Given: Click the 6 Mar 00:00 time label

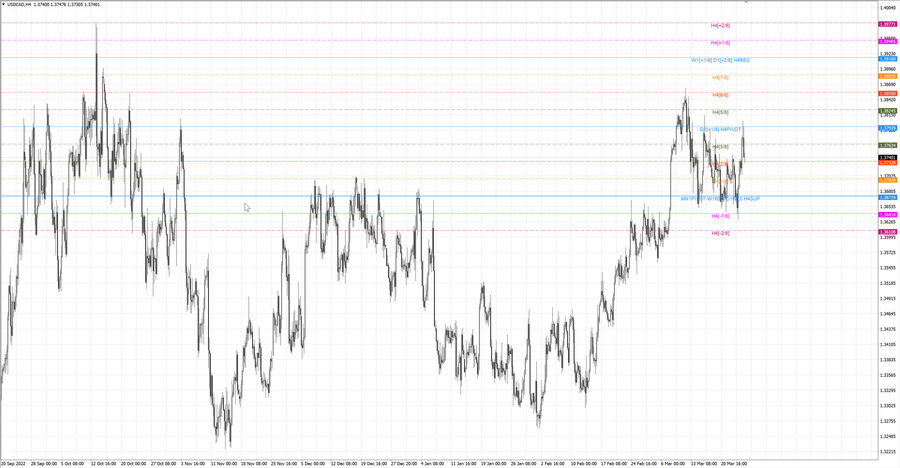Looking at the screenshot, I should pyautogui.click(x=673, y=463).
